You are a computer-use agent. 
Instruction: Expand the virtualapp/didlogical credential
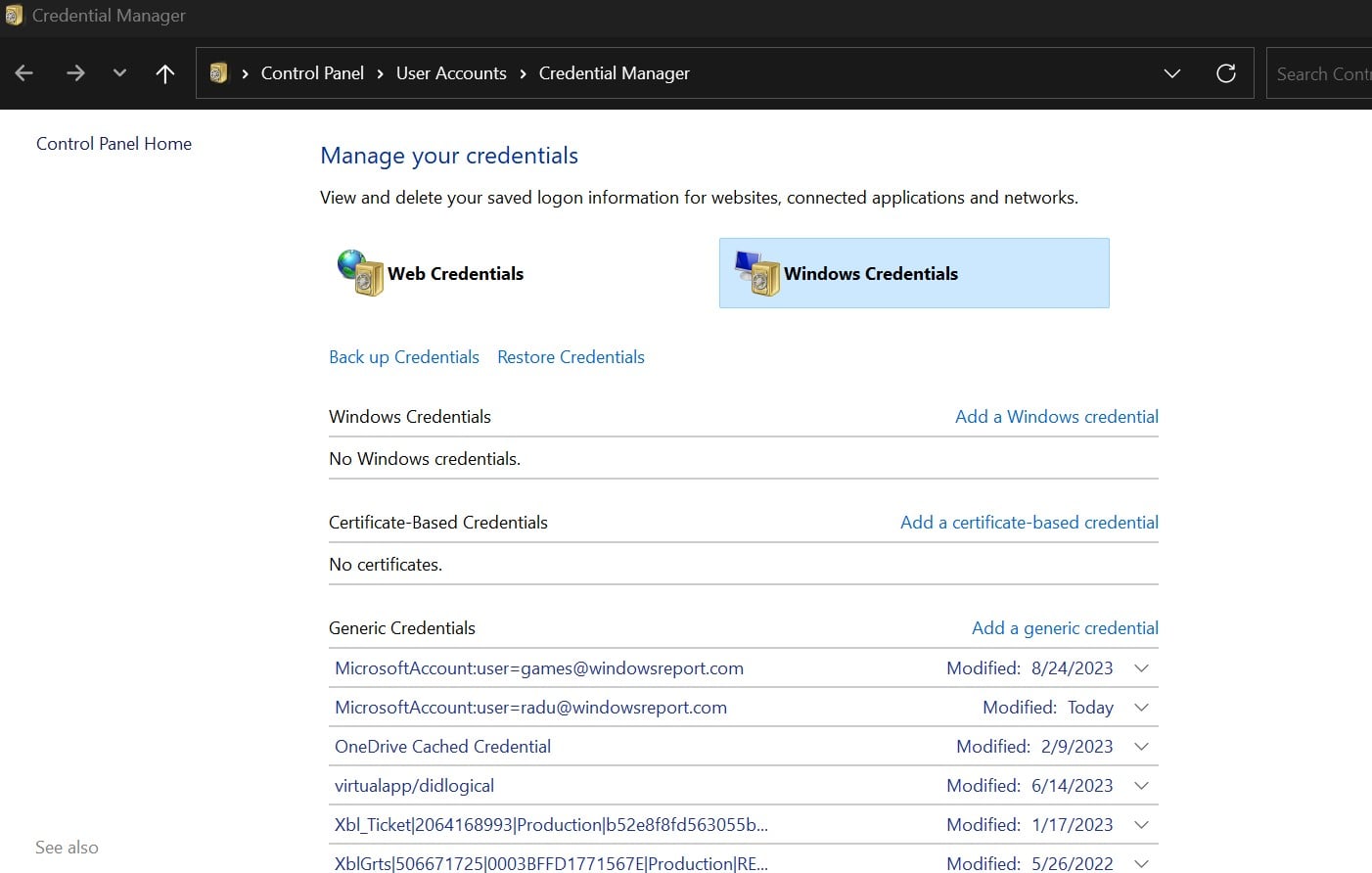click(1141, 786)
